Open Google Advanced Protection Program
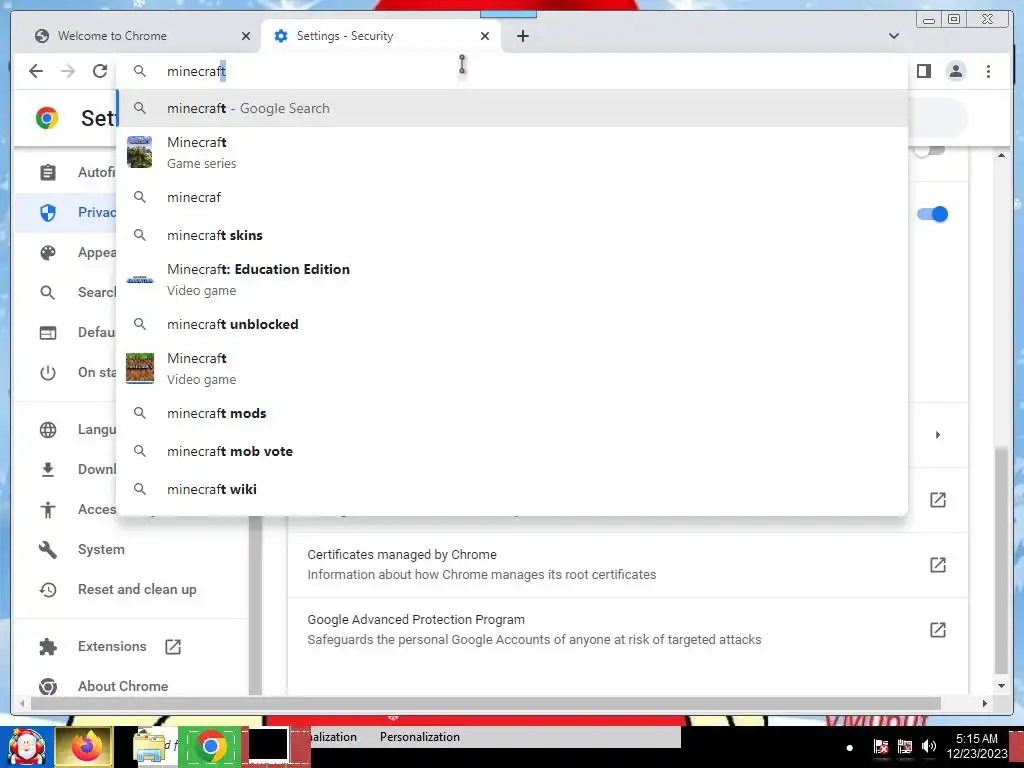Viewport: 1024px width, 768px height. click(x=628, y=630)
